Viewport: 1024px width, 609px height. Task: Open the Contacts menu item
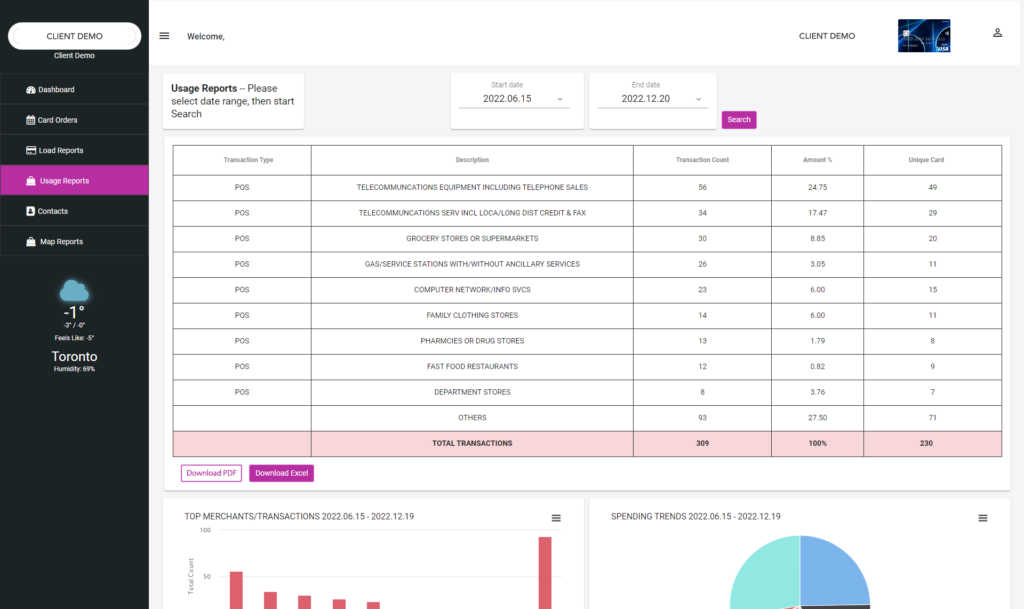(x=74, y=211)
